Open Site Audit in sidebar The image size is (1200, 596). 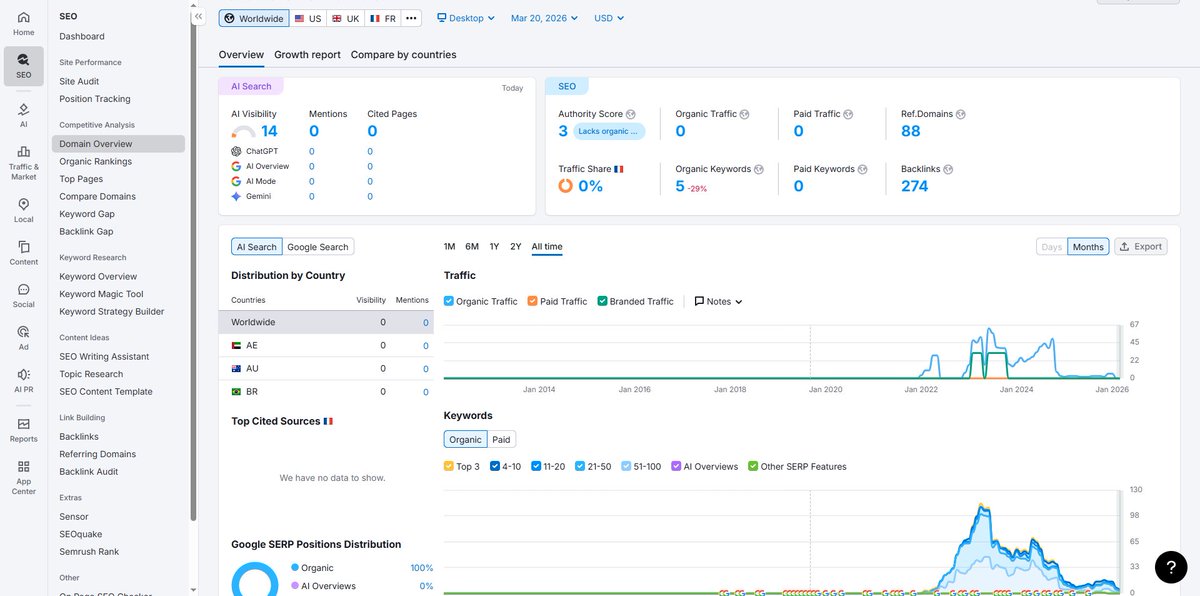tap(79, 82)
